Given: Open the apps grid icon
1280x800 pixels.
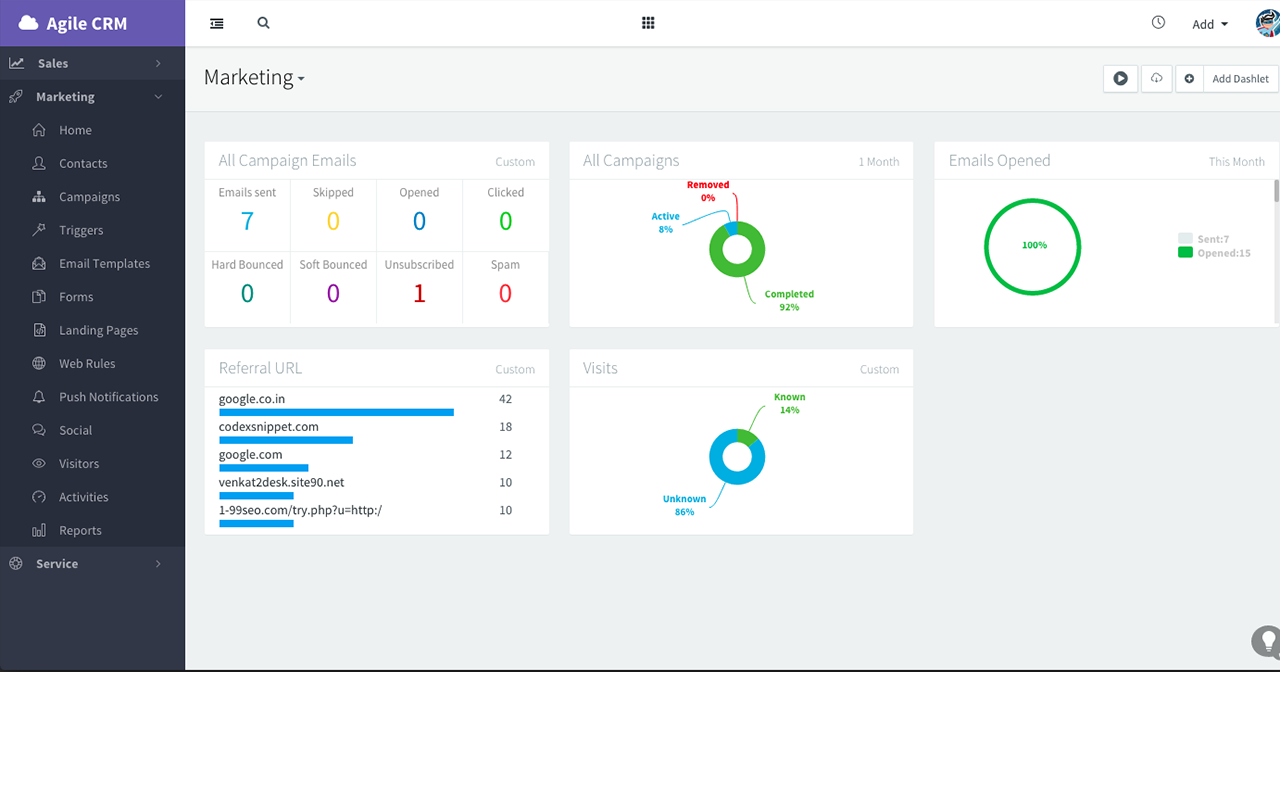Looking at the screenshot, I should [648, 21].
